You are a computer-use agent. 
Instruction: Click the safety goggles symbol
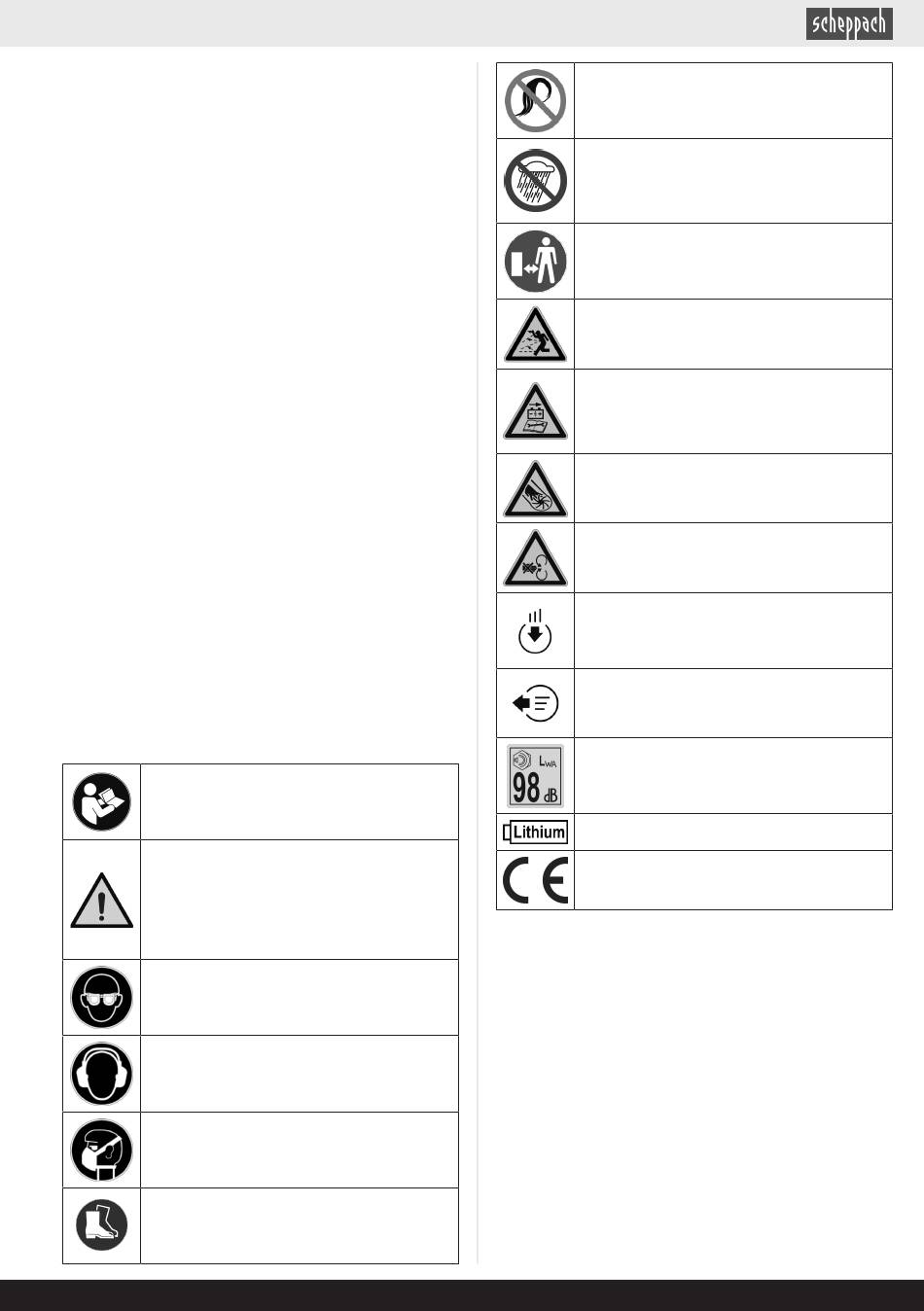point(102,997)
